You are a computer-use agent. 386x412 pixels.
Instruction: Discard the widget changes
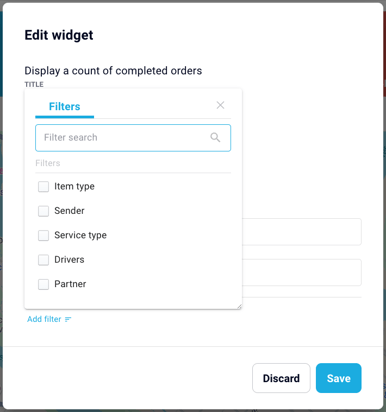281,378
